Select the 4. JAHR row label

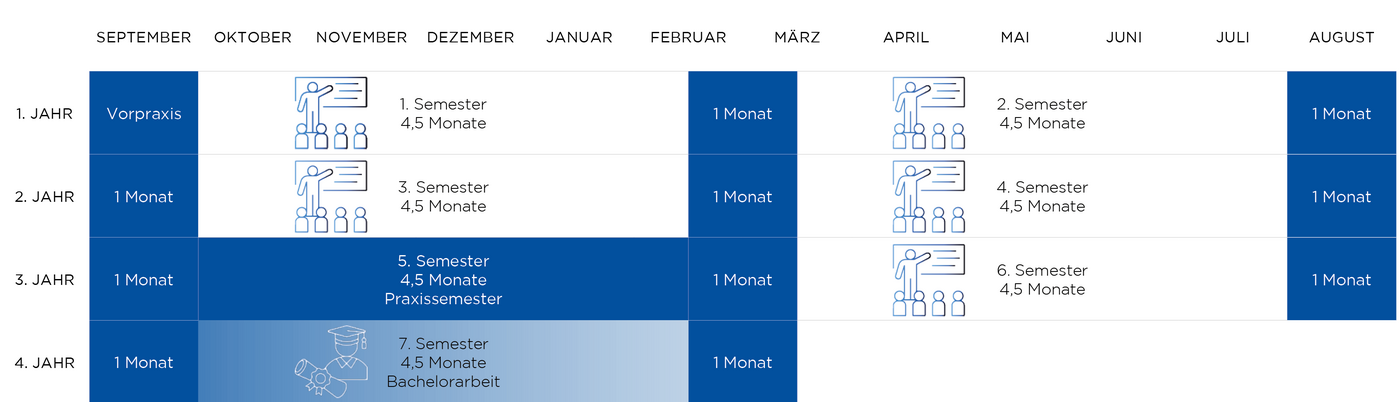(45, 363)
